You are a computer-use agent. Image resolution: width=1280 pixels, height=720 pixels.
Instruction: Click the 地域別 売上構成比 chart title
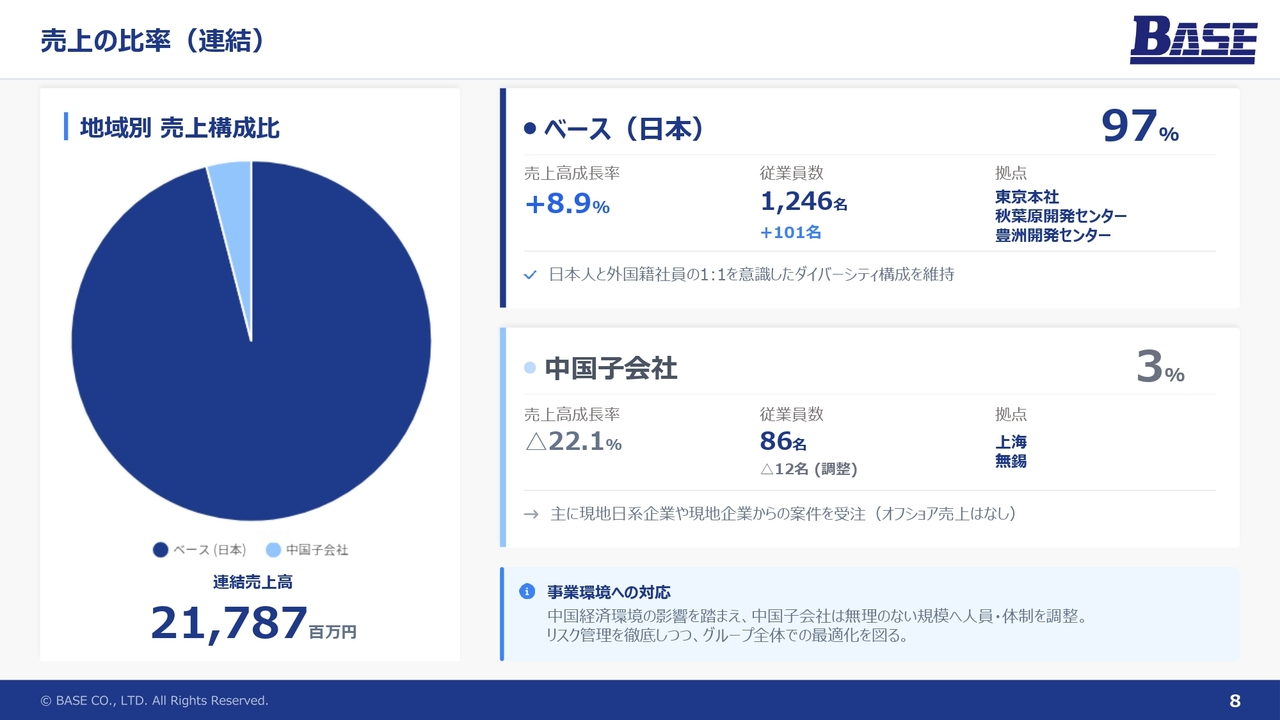179,128
